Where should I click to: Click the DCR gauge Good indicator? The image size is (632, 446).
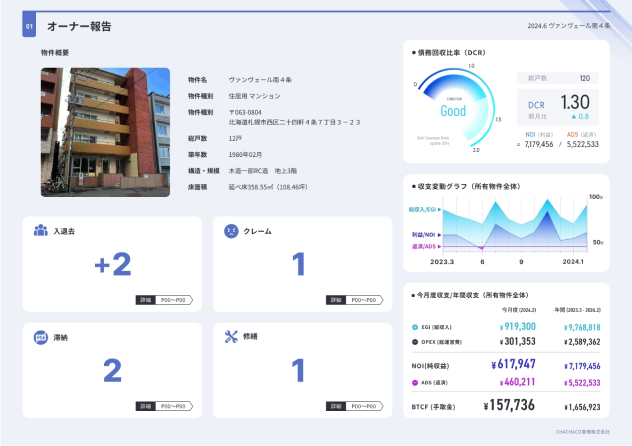coord(453,111)
